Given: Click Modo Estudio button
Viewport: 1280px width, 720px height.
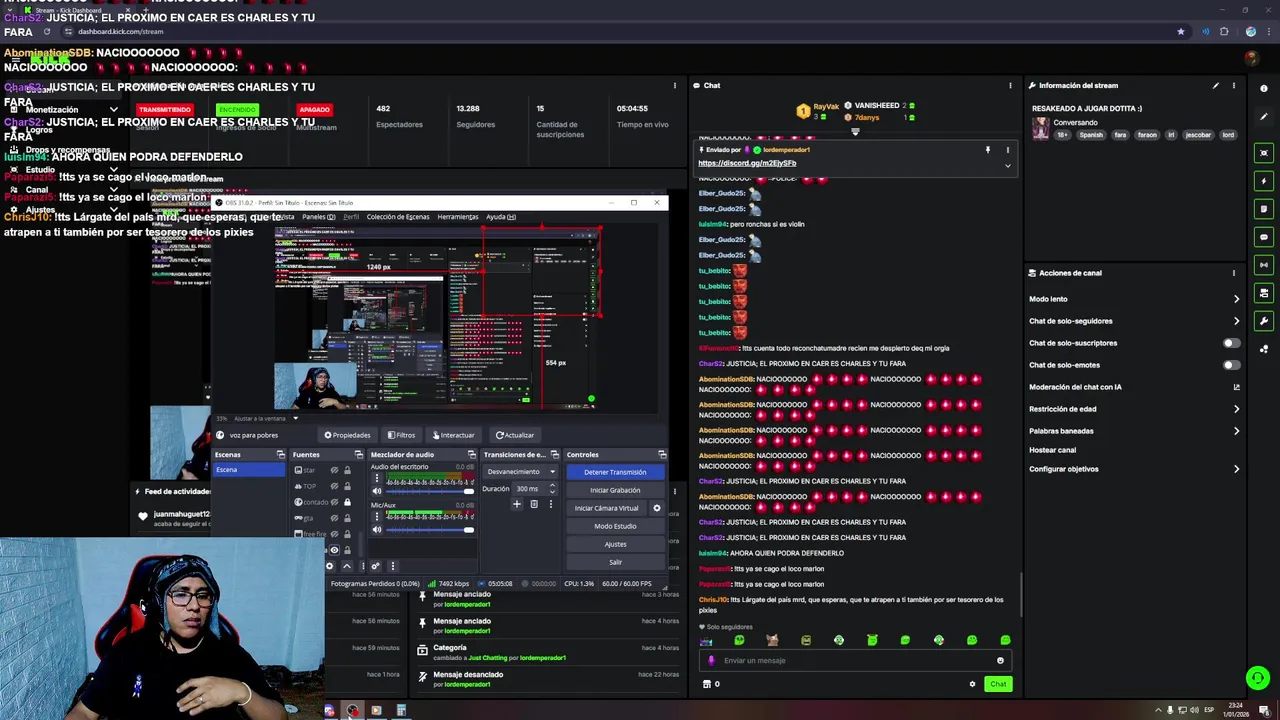Looking at the screenshot, I should point(615,526).
